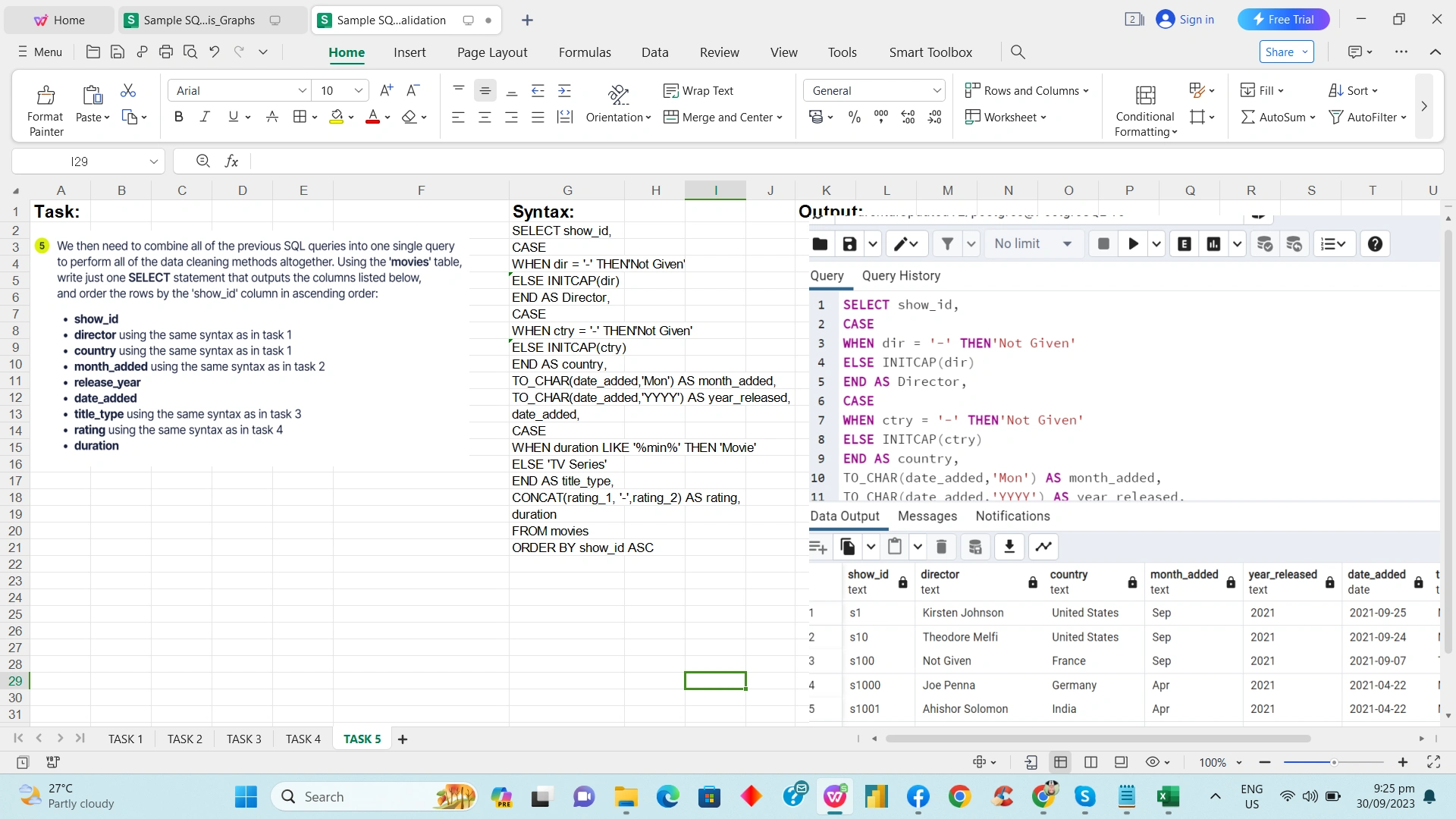Switch to the TASK 3 sheet tab
Viewport: 1456px width, 819px height.
coord(243,739)
